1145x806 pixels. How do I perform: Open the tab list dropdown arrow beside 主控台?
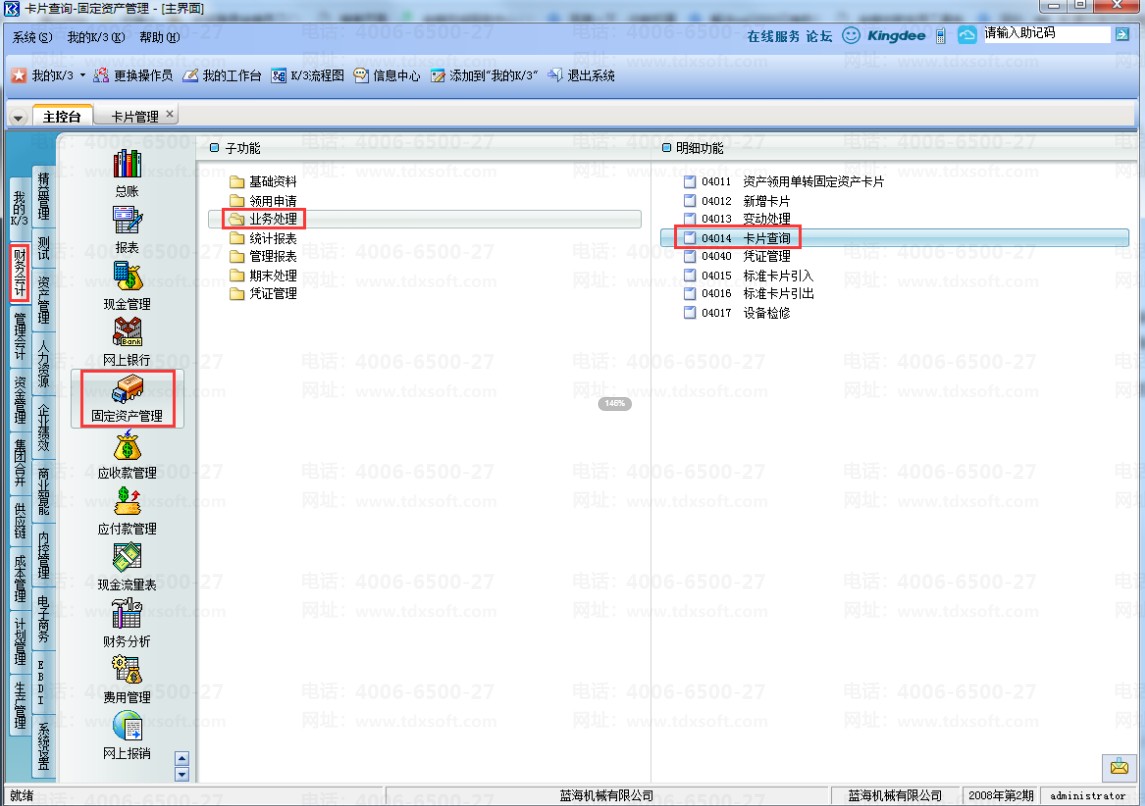click(x=18, y=117)
